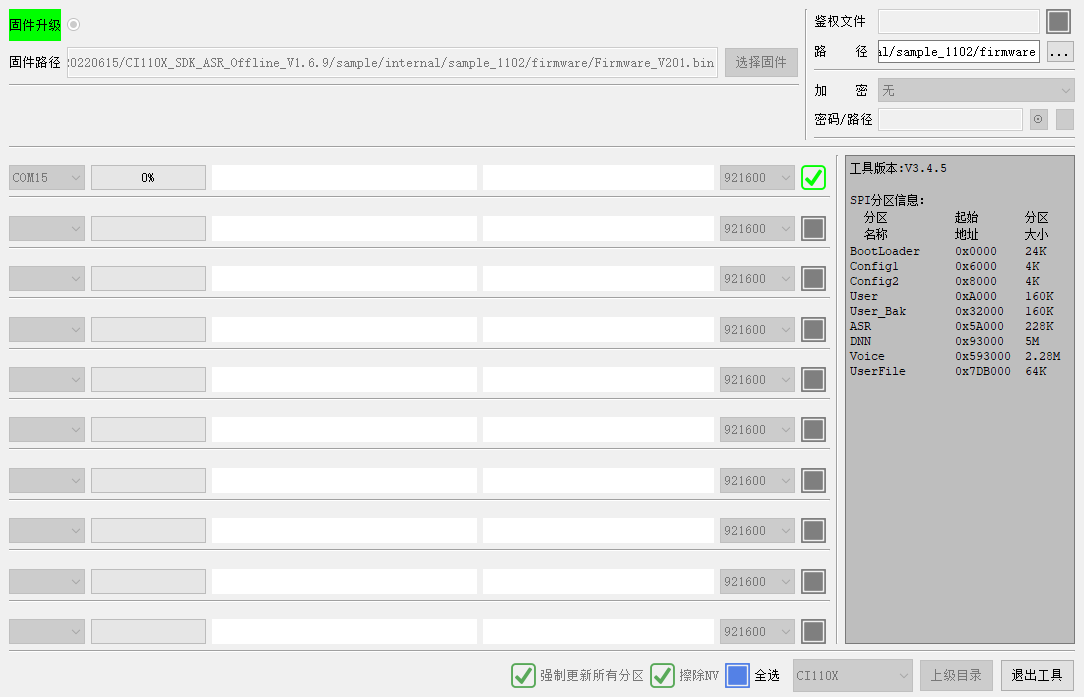
Task: Click the 上级目录 button
Action: pos(956,676)
